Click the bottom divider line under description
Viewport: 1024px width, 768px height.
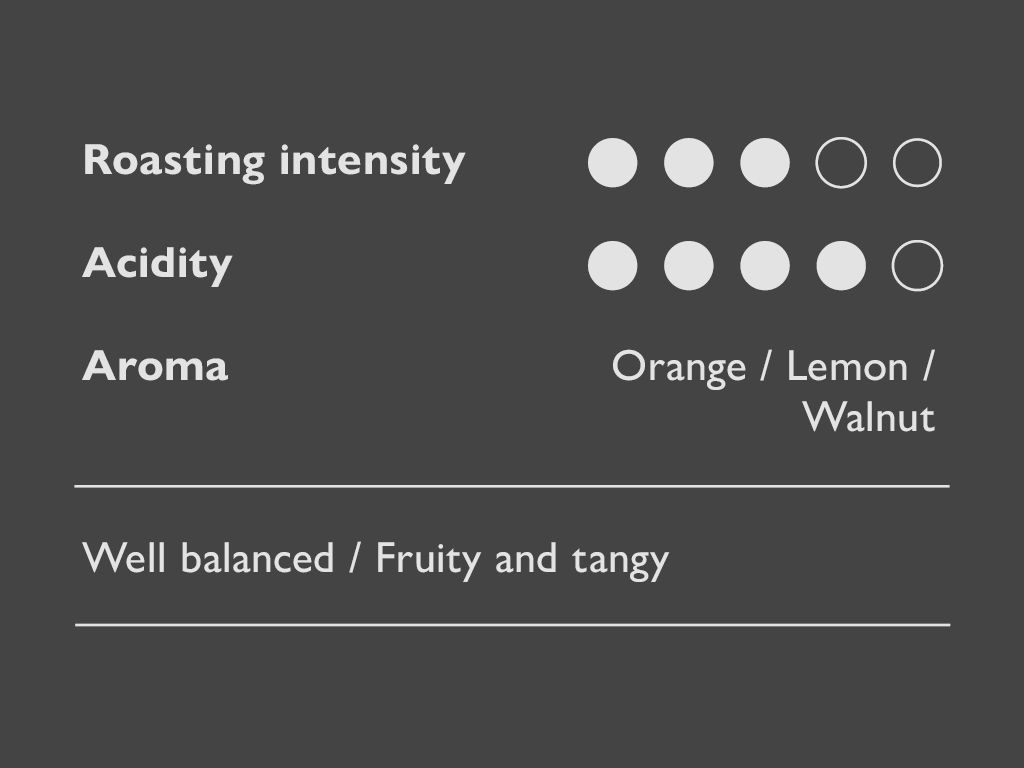pos(512,624)
